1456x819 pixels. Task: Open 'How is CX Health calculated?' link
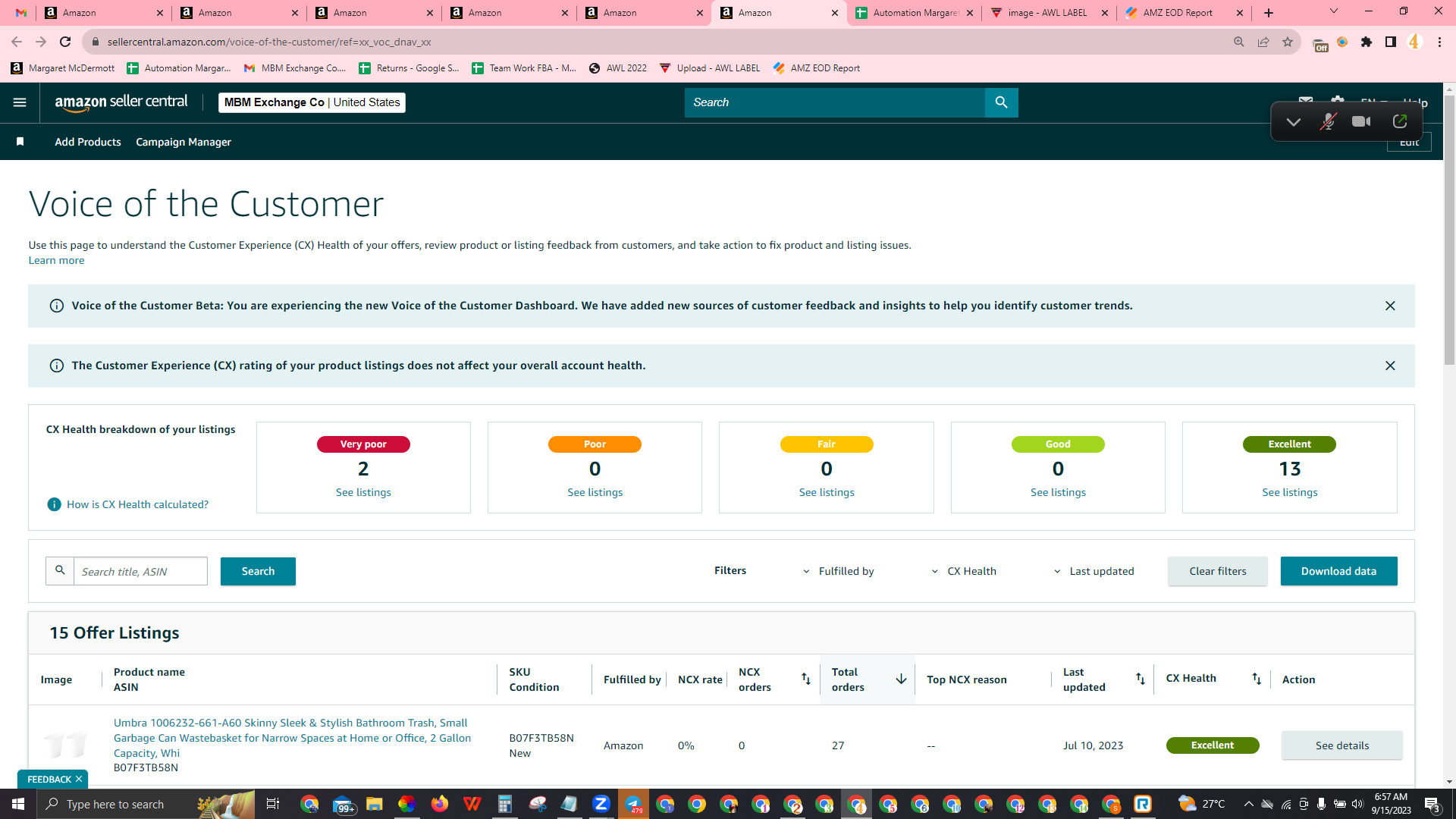pyautogui.click(x=137, y=504)
